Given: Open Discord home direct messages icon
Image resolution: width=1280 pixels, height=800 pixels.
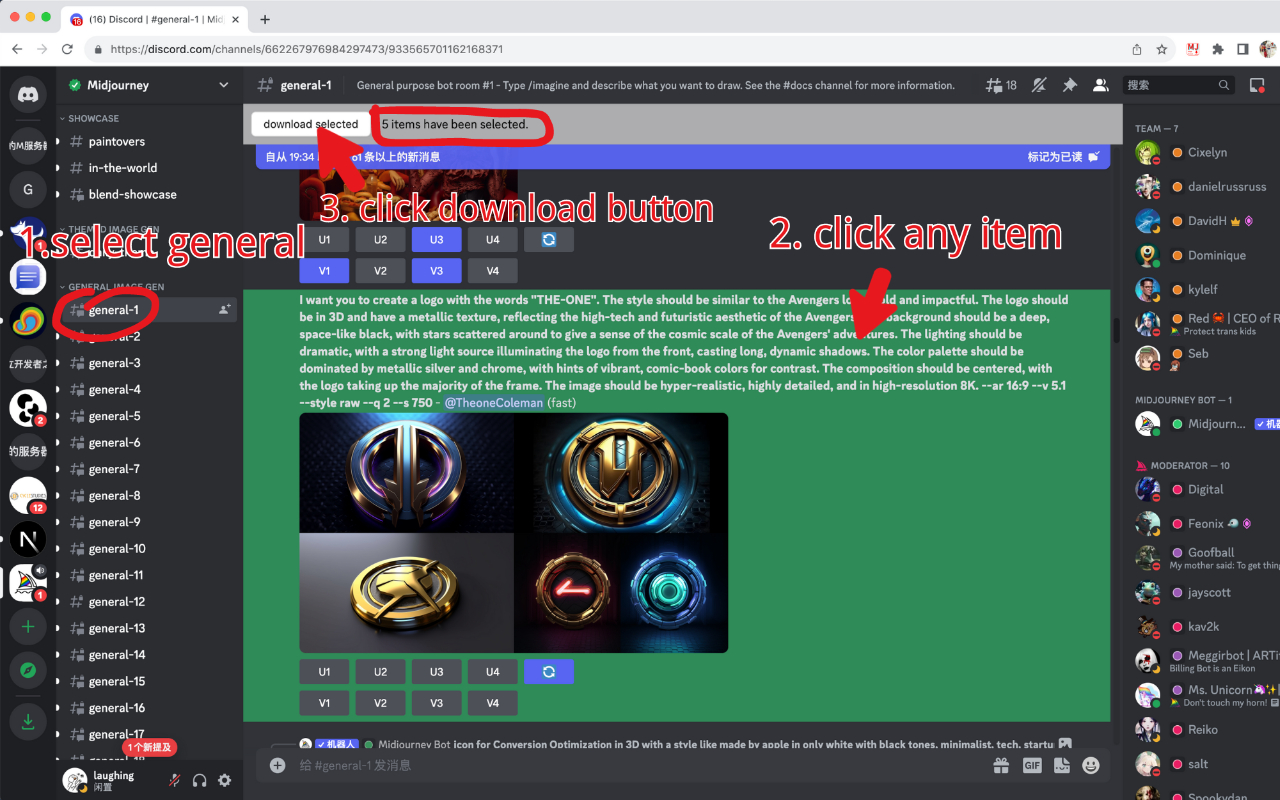Looking at the screenshot, I should coord(28,94).
